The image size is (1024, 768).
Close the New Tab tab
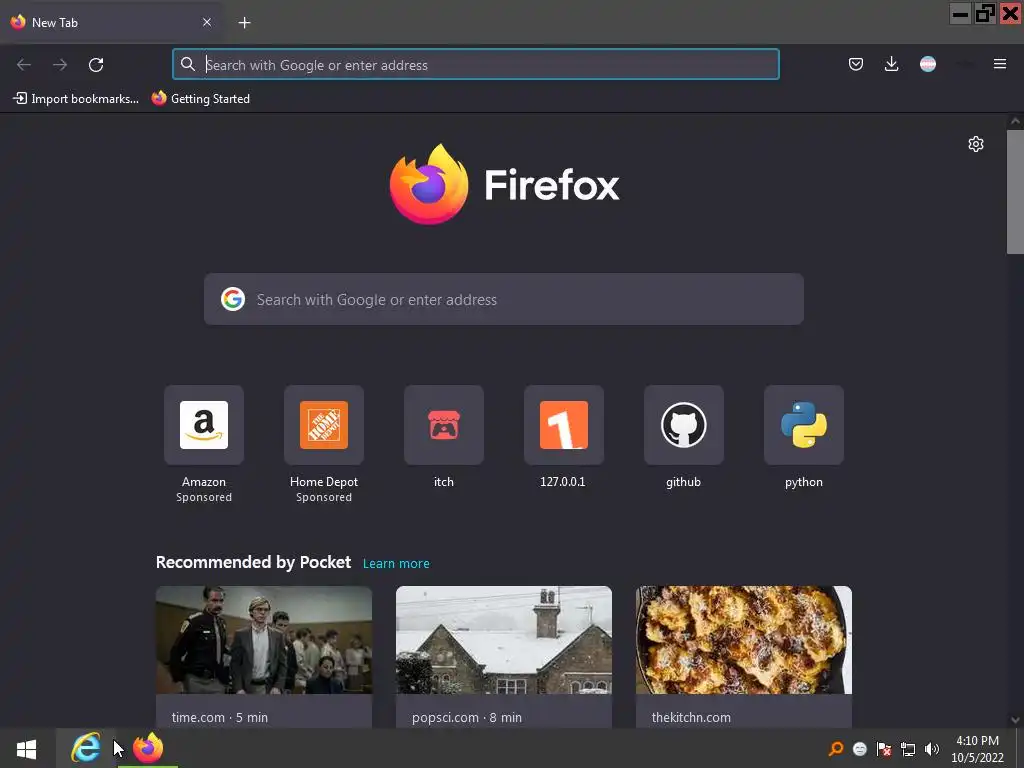pyautogui.click(x=207, y=22)
